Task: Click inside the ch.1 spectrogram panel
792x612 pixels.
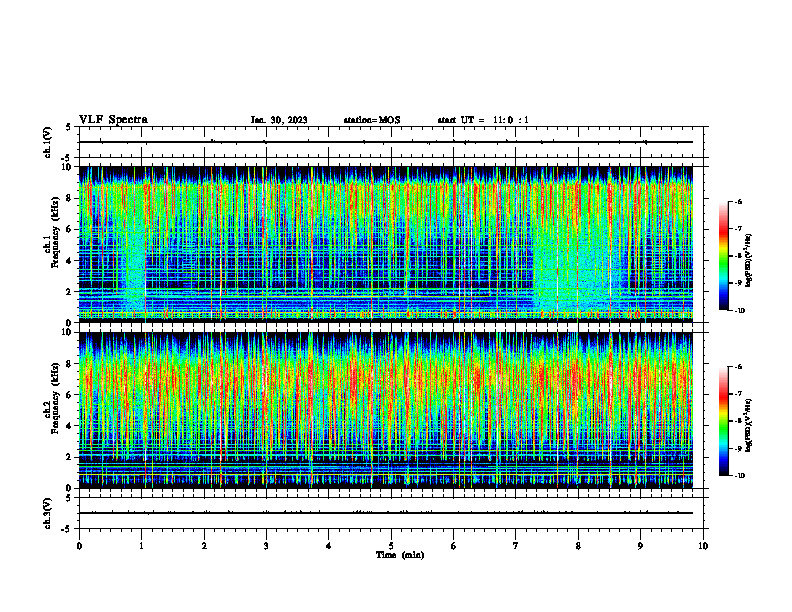Action: tap(385, 244)
